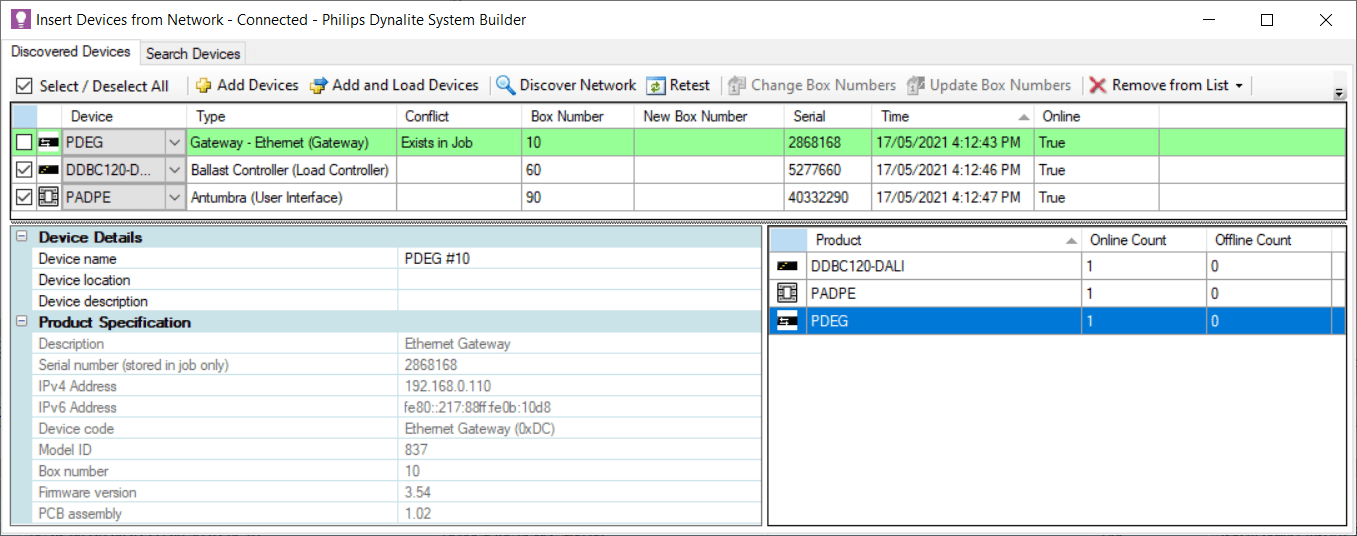Click the Device location input field
1357x536 pixels.
pyautogui.click(x=579, y=280)
